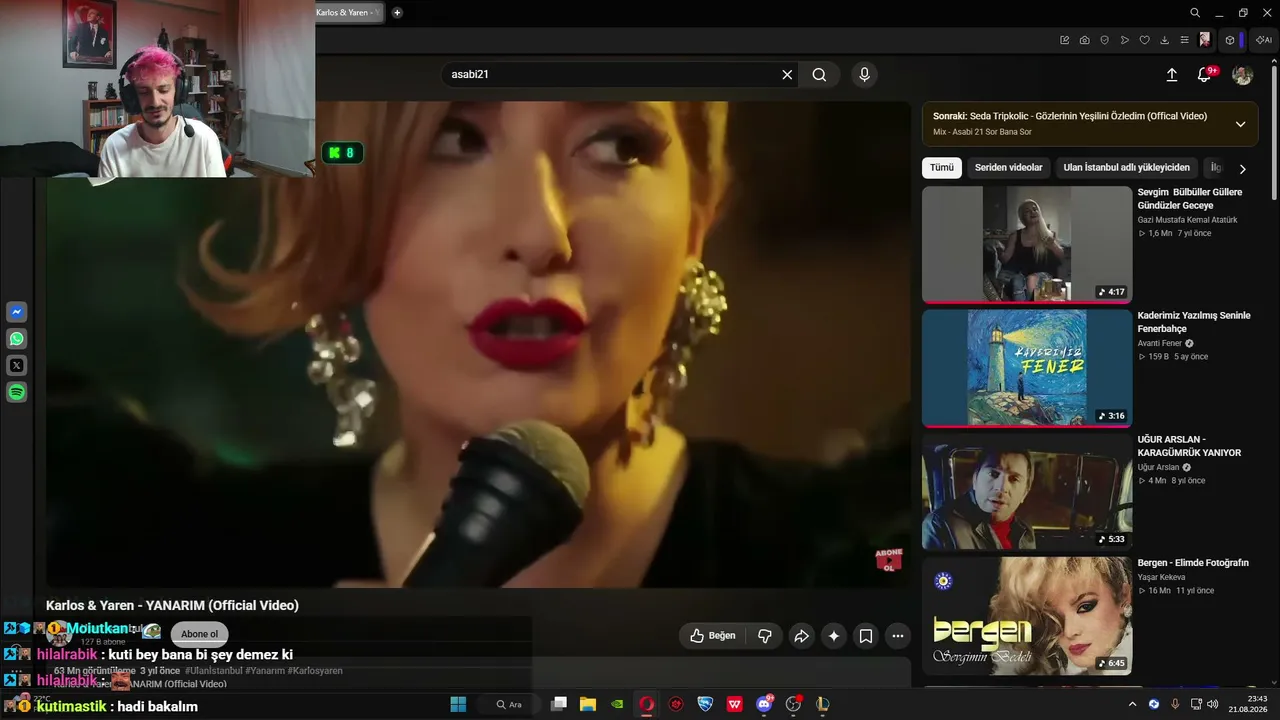
Task: Open X (Twitter) in the sidebar
Action: 17,366
